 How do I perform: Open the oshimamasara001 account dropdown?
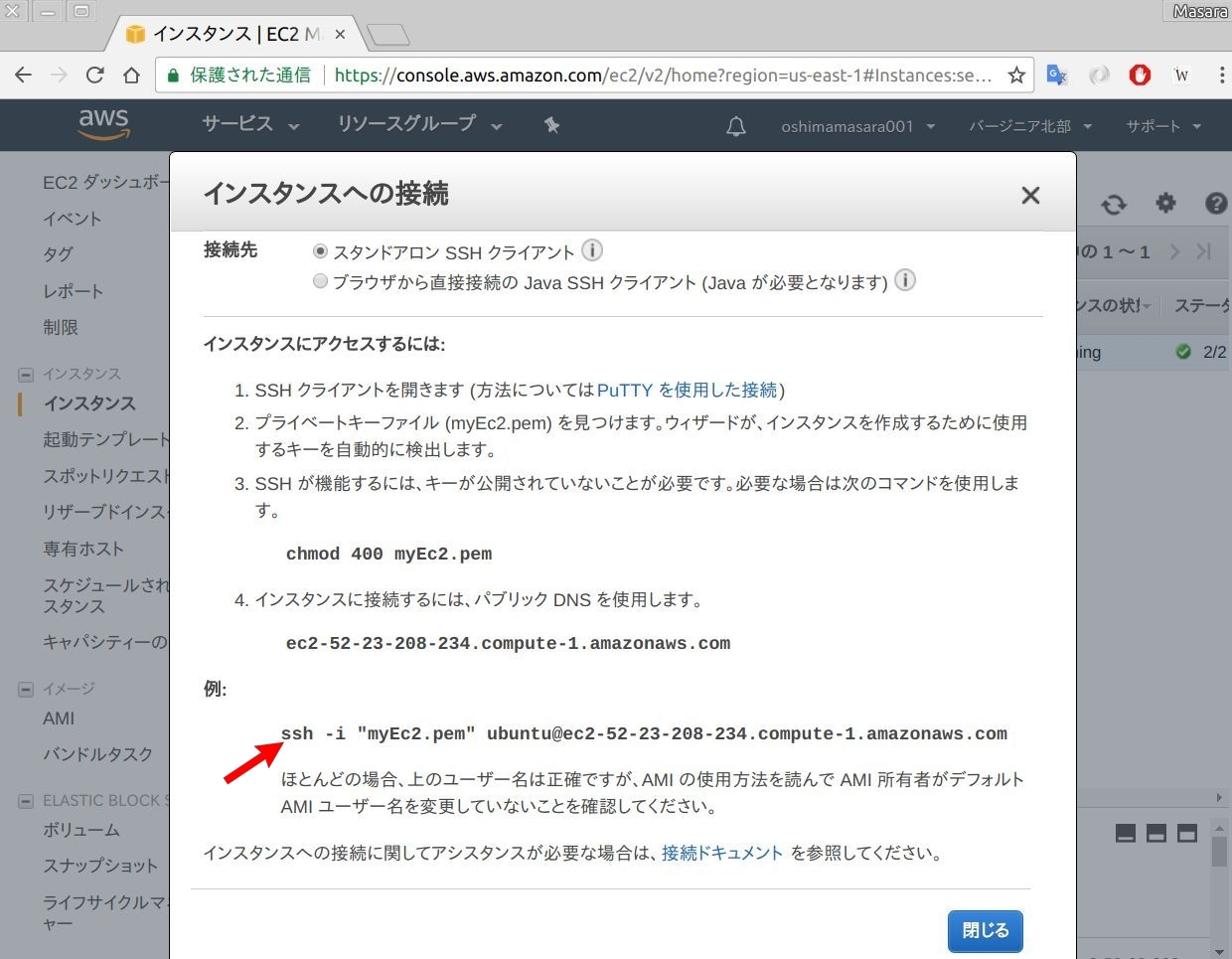[858, 126]
